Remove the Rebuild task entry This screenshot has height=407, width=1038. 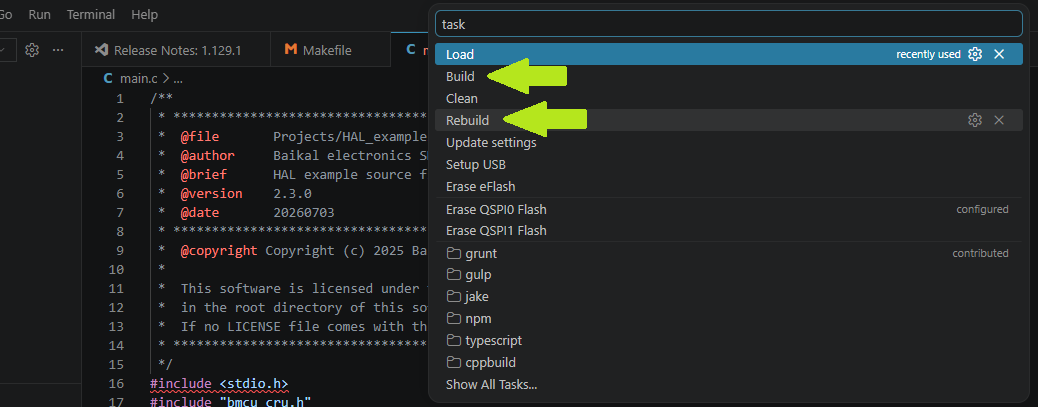coord(999,120)
